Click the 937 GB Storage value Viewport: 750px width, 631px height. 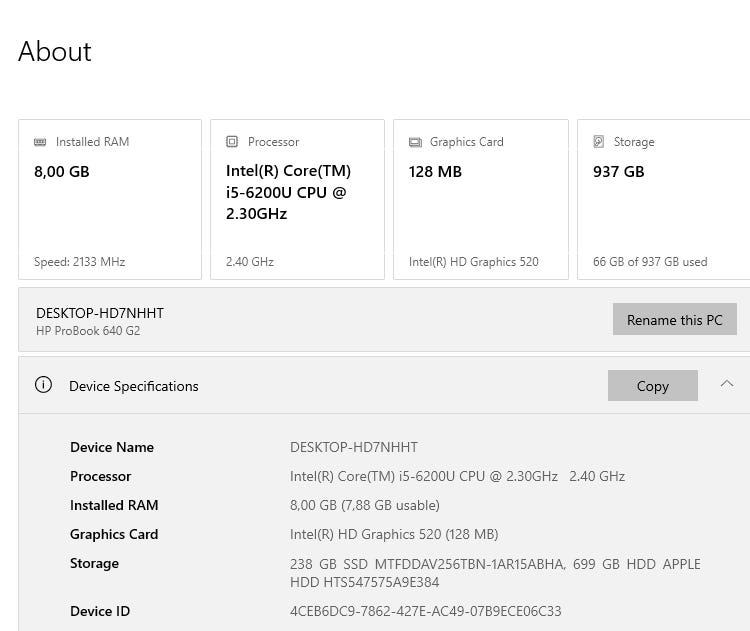point(618,171)
